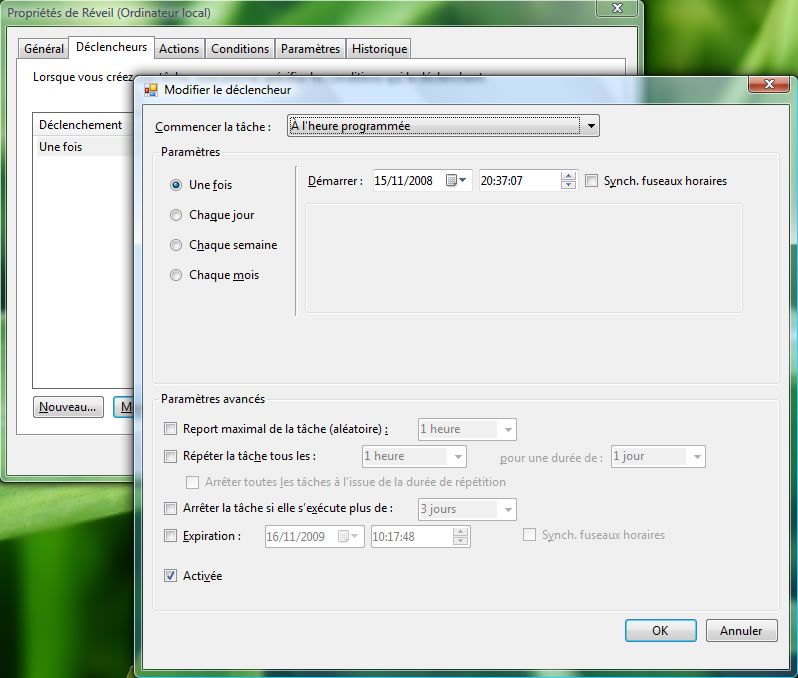This screenshot has height=678, width=798.
Task: Check Répéter la tâche tous les
Action: (170, 456)
